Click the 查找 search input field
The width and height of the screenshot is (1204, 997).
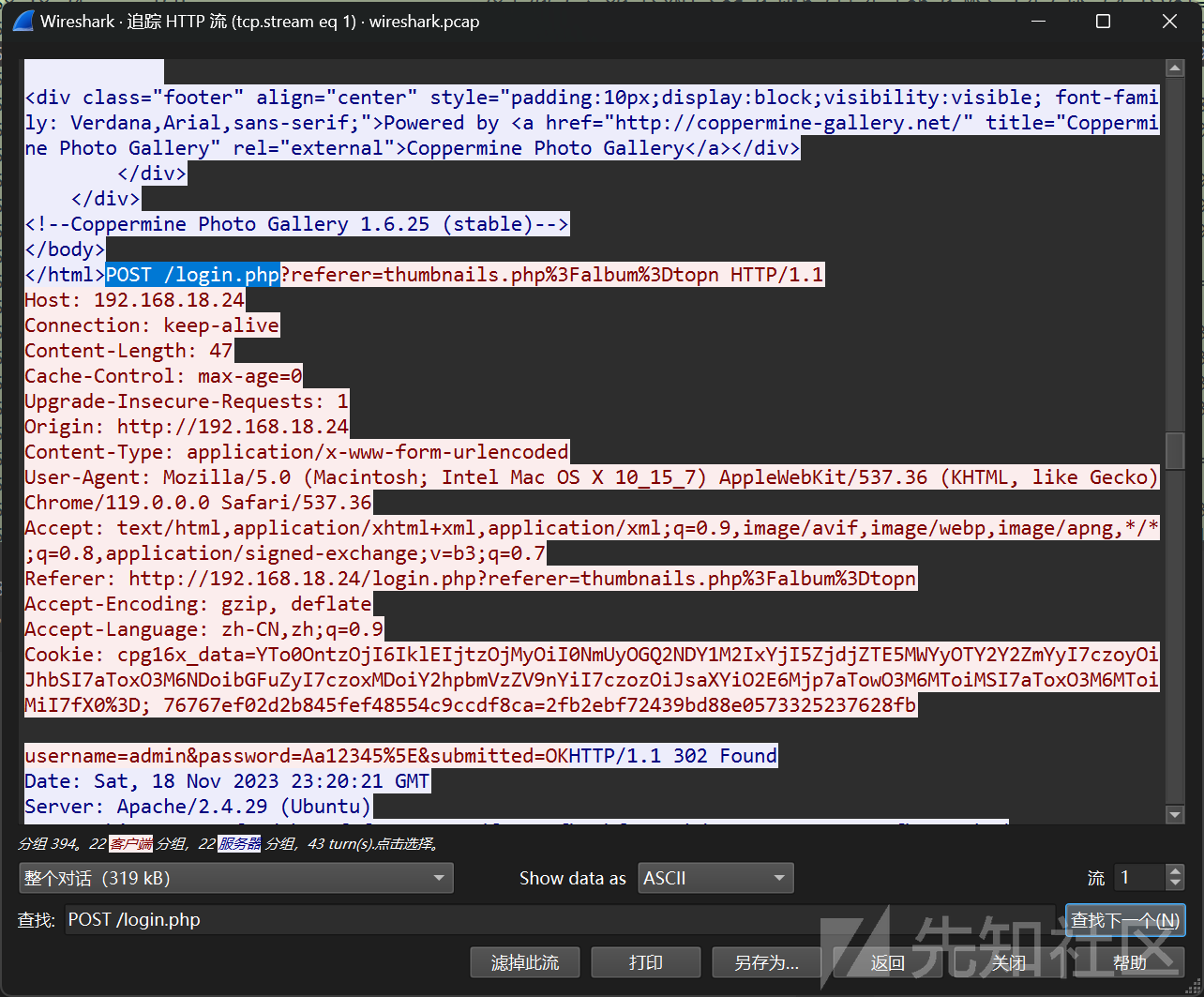560,920
